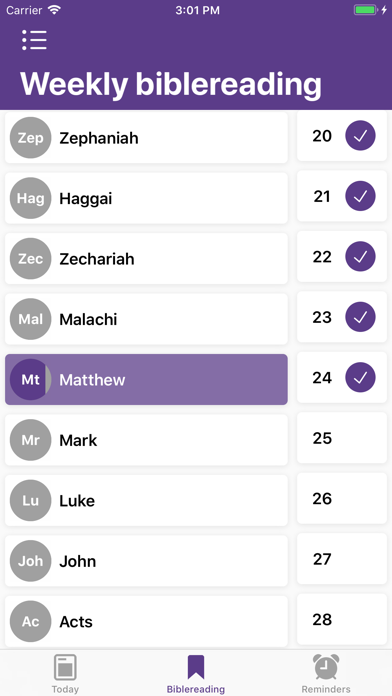Open the Acts book row
Viewport: 392px width, 696px height.
[147, 621]
